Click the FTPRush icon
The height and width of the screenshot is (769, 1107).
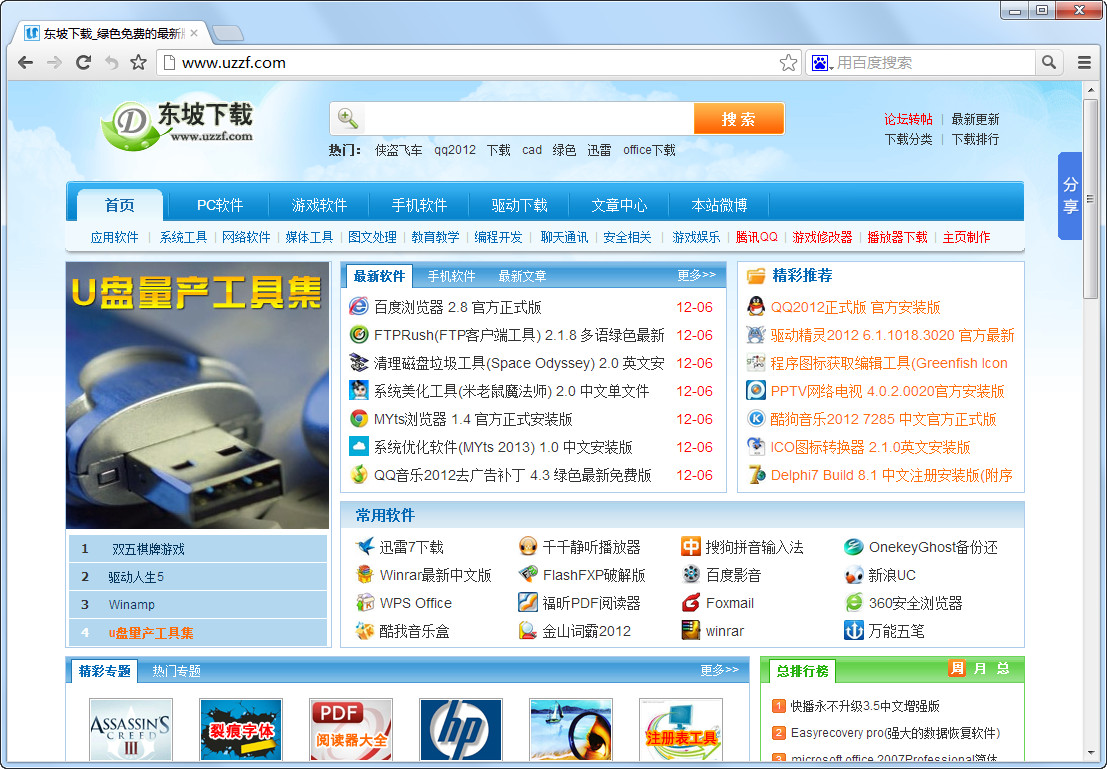359,334
